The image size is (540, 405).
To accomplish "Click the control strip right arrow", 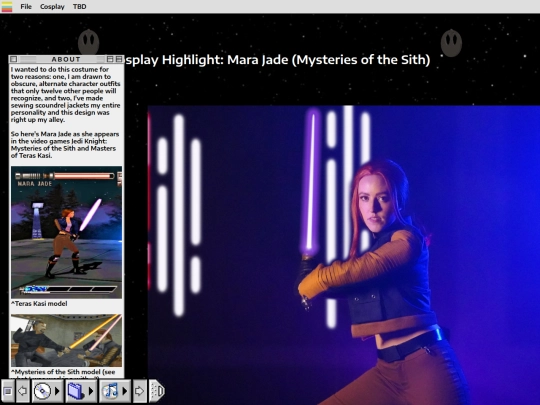I will pyautogui.click(x=139, y=391).
